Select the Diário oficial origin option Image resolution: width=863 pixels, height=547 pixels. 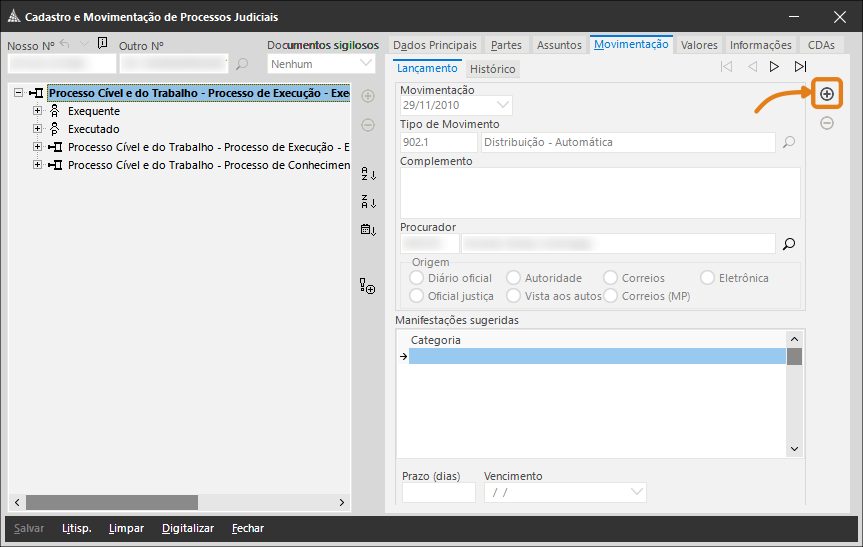(418, 278)
